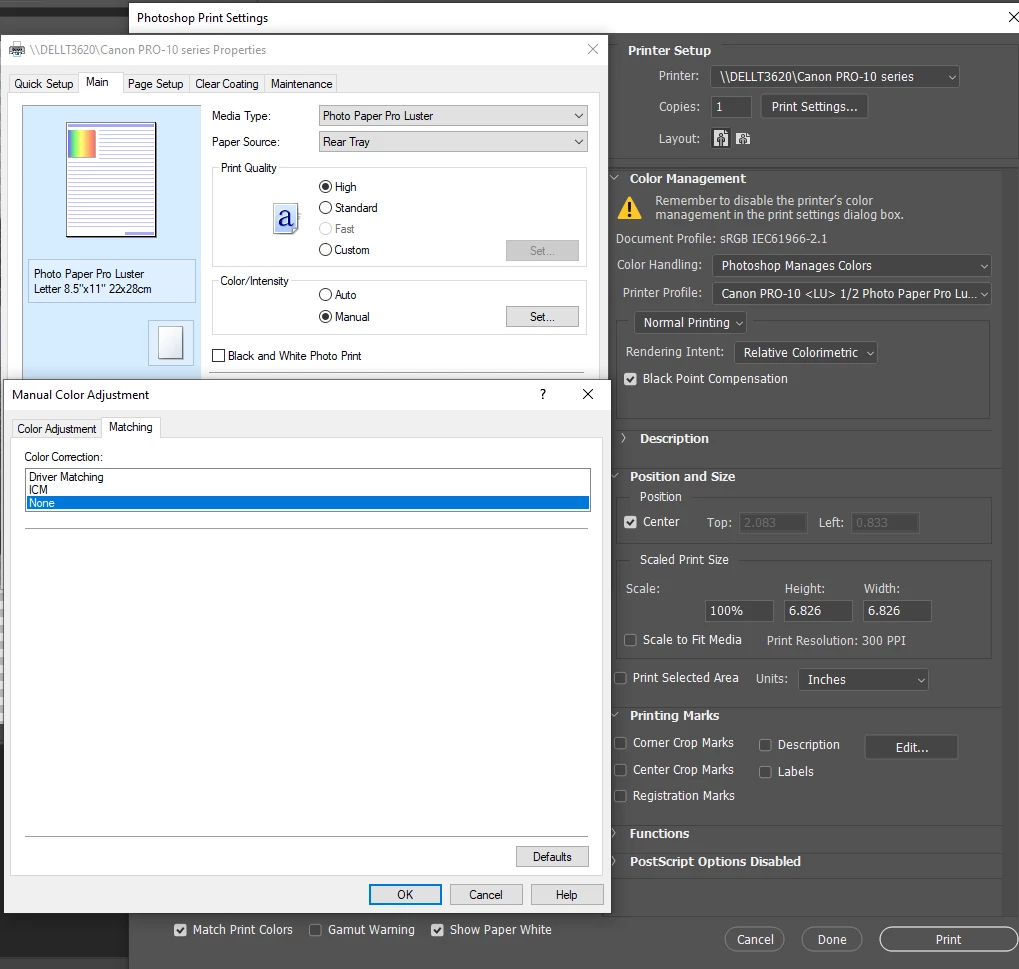Select ICM color correction option

click(x=307, y=489)
